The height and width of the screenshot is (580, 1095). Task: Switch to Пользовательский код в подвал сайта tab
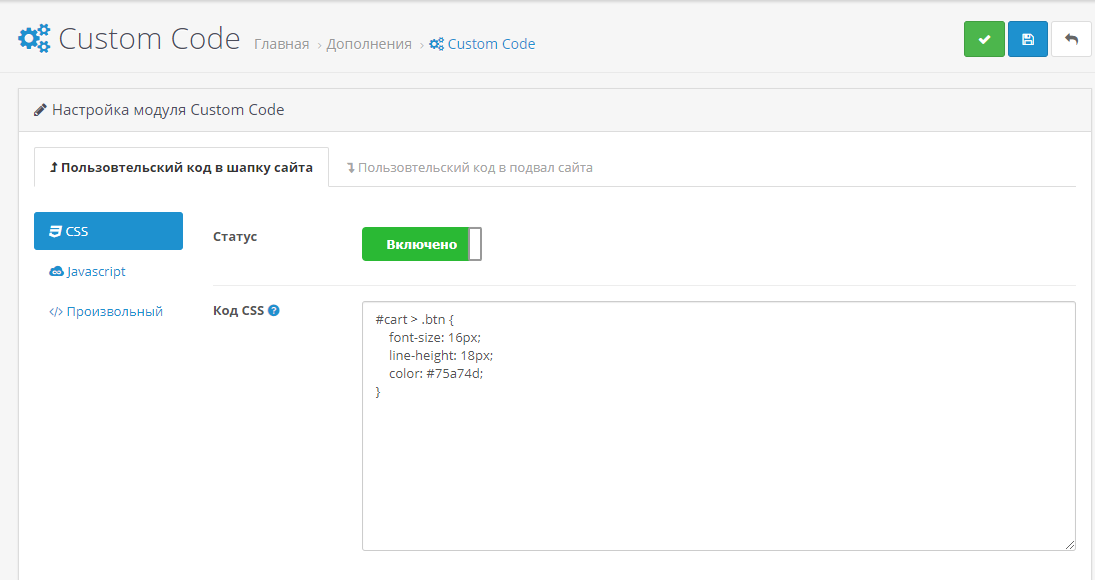pos(469,167)
